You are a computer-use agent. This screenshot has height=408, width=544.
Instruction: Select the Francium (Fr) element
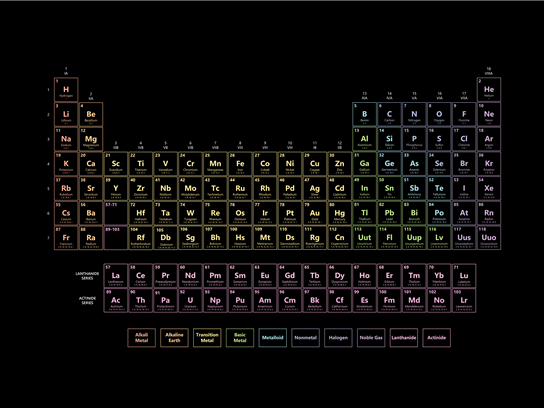click(x=66, y=238)
